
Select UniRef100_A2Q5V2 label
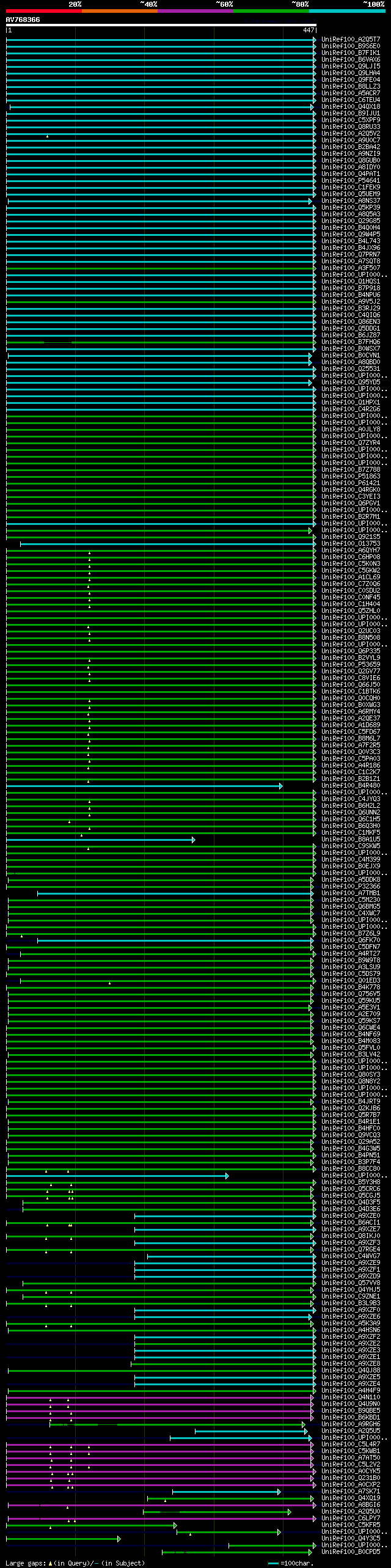pos(351,134)
